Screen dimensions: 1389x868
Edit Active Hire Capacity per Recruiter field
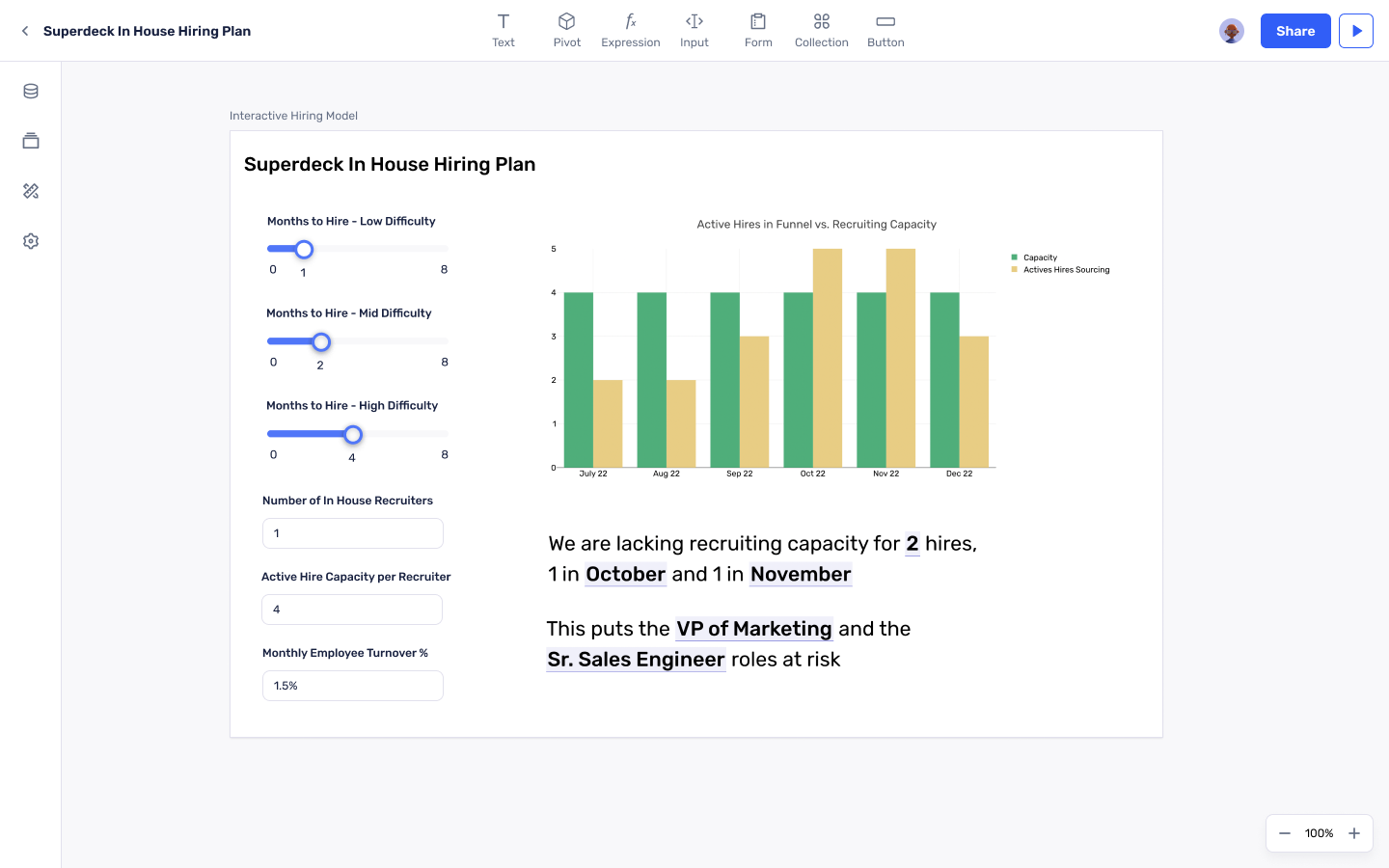[352, 610]
